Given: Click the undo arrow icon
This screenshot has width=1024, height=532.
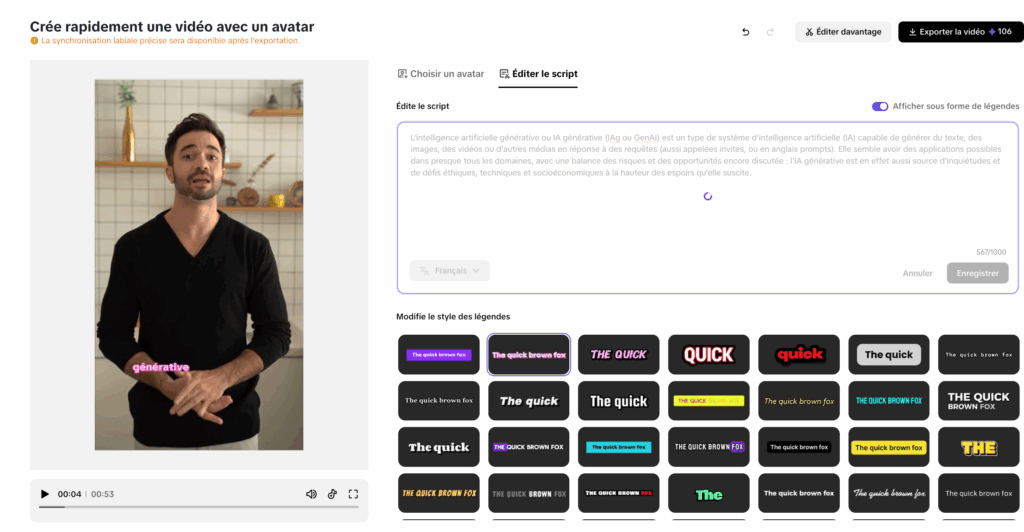Looking at the screenshot, I should [x=745, y=32].
